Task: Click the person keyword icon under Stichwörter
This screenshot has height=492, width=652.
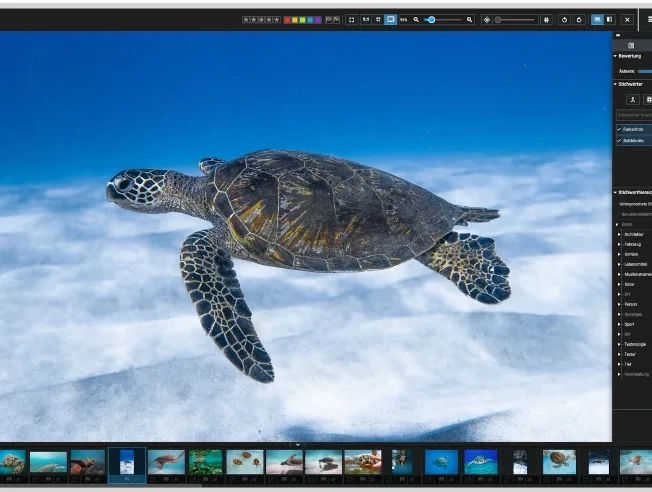Action: 633,99
